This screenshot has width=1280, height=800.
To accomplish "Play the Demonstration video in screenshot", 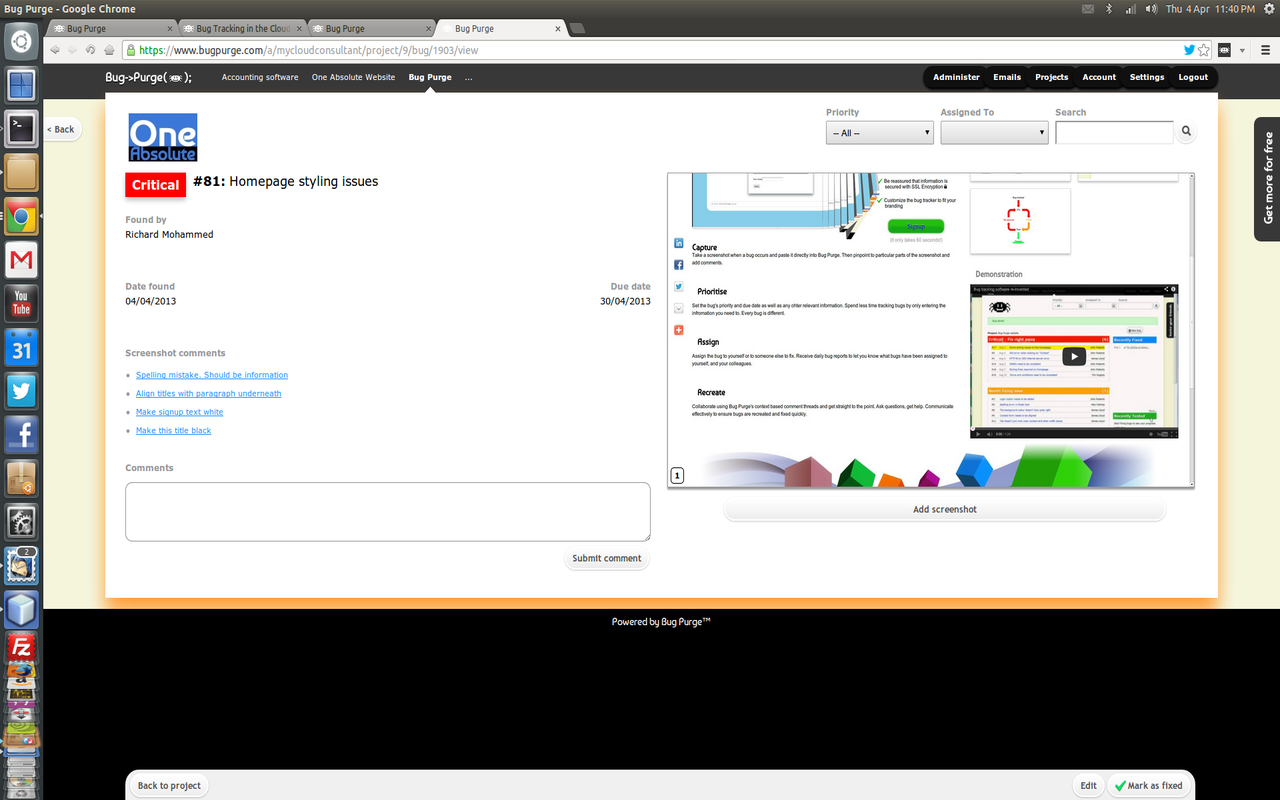I will (x=1073, y=356).
